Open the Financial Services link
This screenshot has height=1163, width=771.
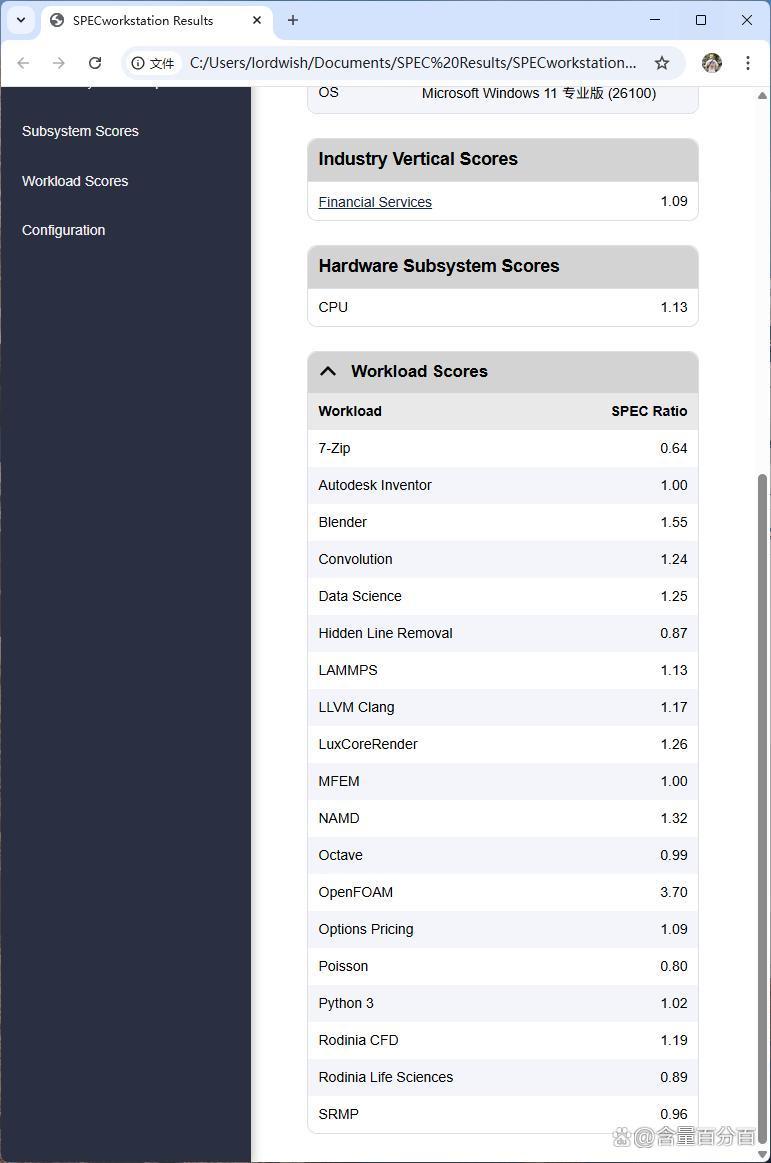[375, 202]
